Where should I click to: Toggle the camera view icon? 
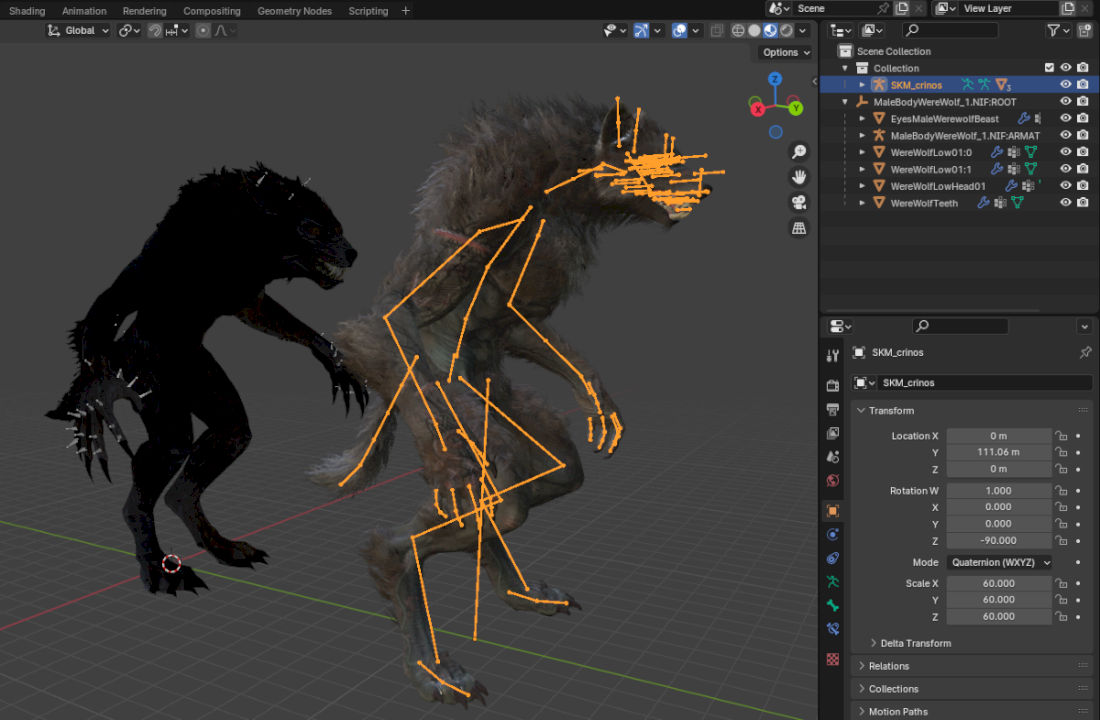[799, 203]
